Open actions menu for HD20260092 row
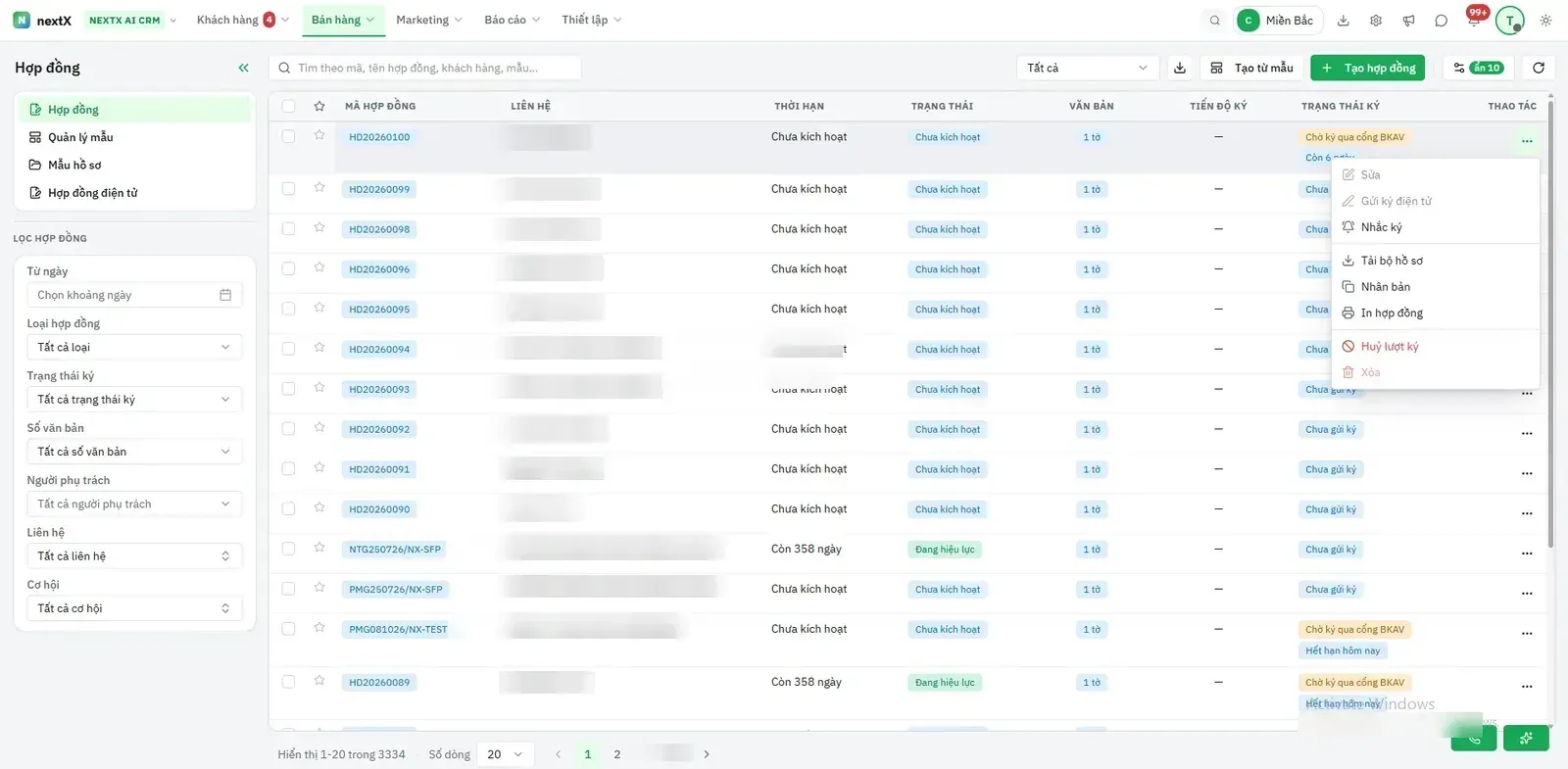The image size is (1568, 769). pos(1527,433)
